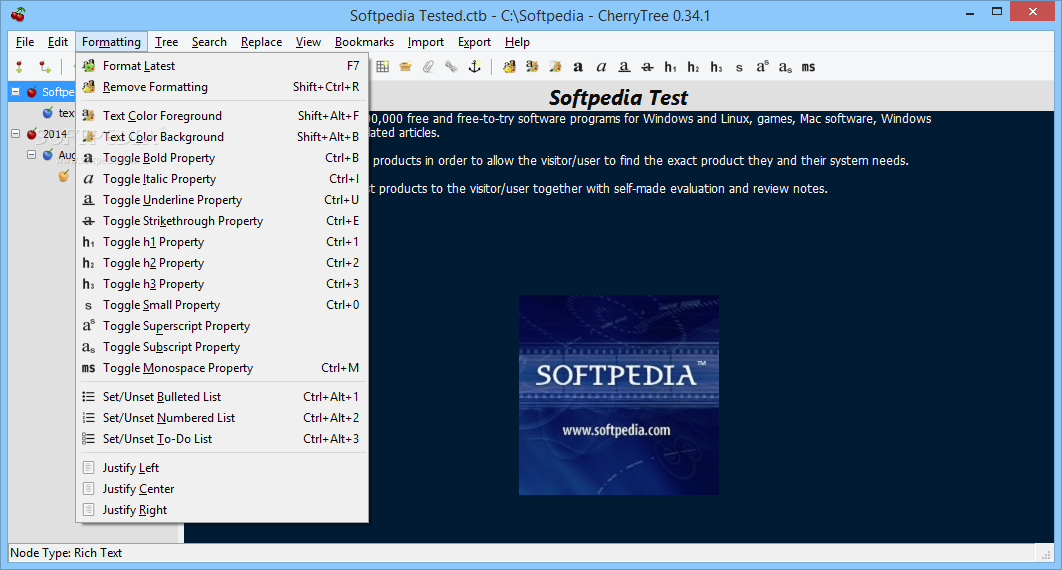Click the CherryTree cherry icon in title bar
This screenshot has width=1062, height=570.
coord(18,14)
